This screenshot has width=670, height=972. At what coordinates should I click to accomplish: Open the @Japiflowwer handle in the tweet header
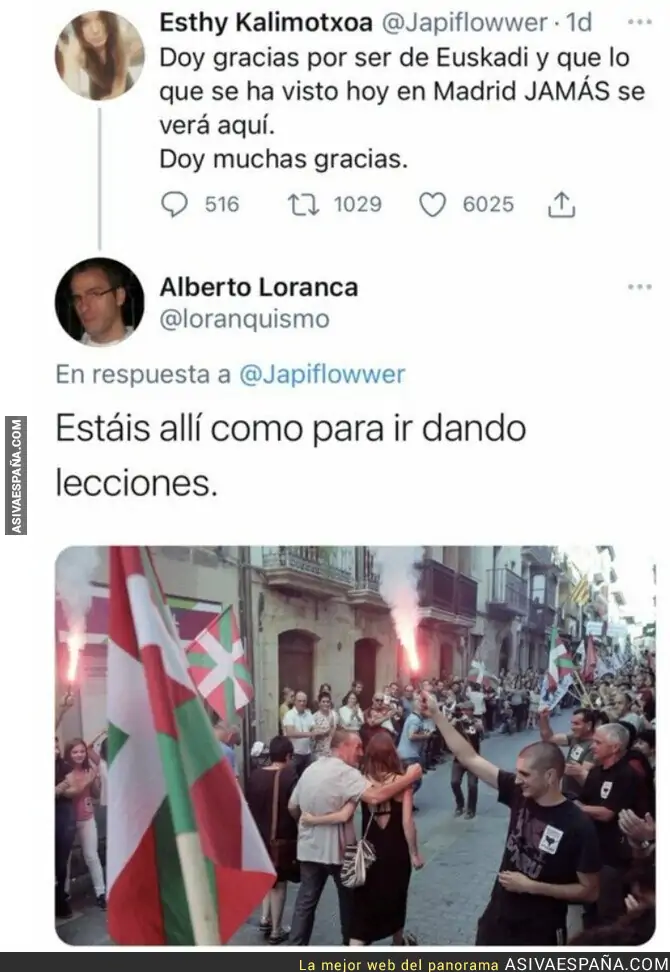point(464,22)
